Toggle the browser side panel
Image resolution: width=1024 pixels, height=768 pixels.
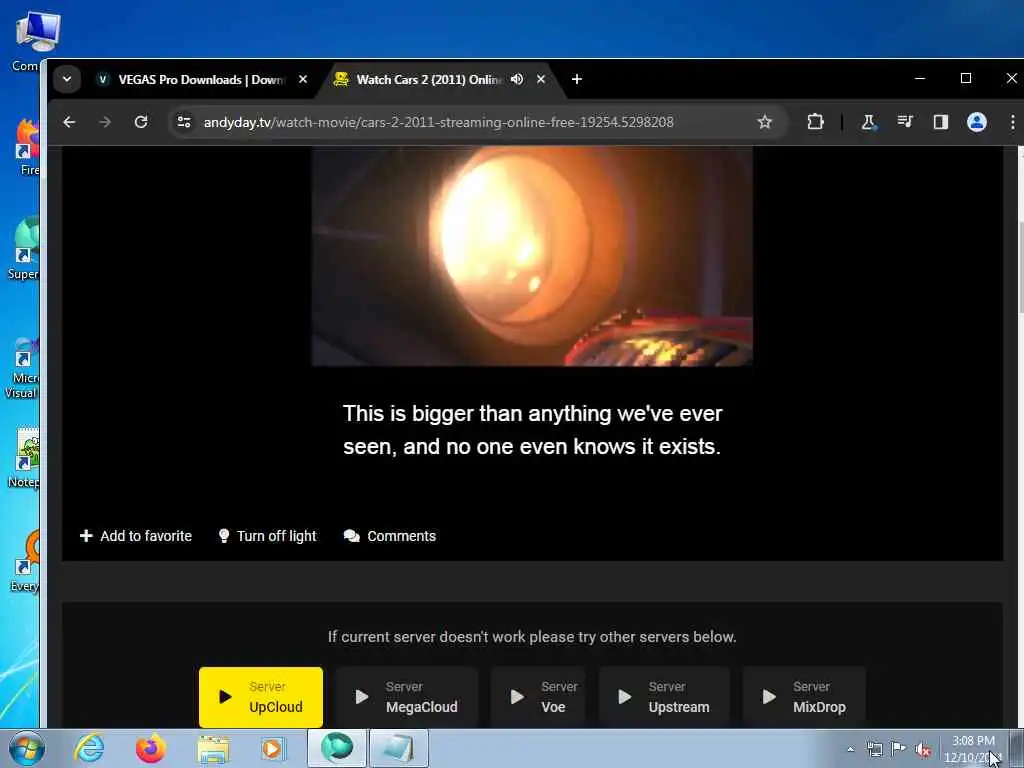pos(940,122)
